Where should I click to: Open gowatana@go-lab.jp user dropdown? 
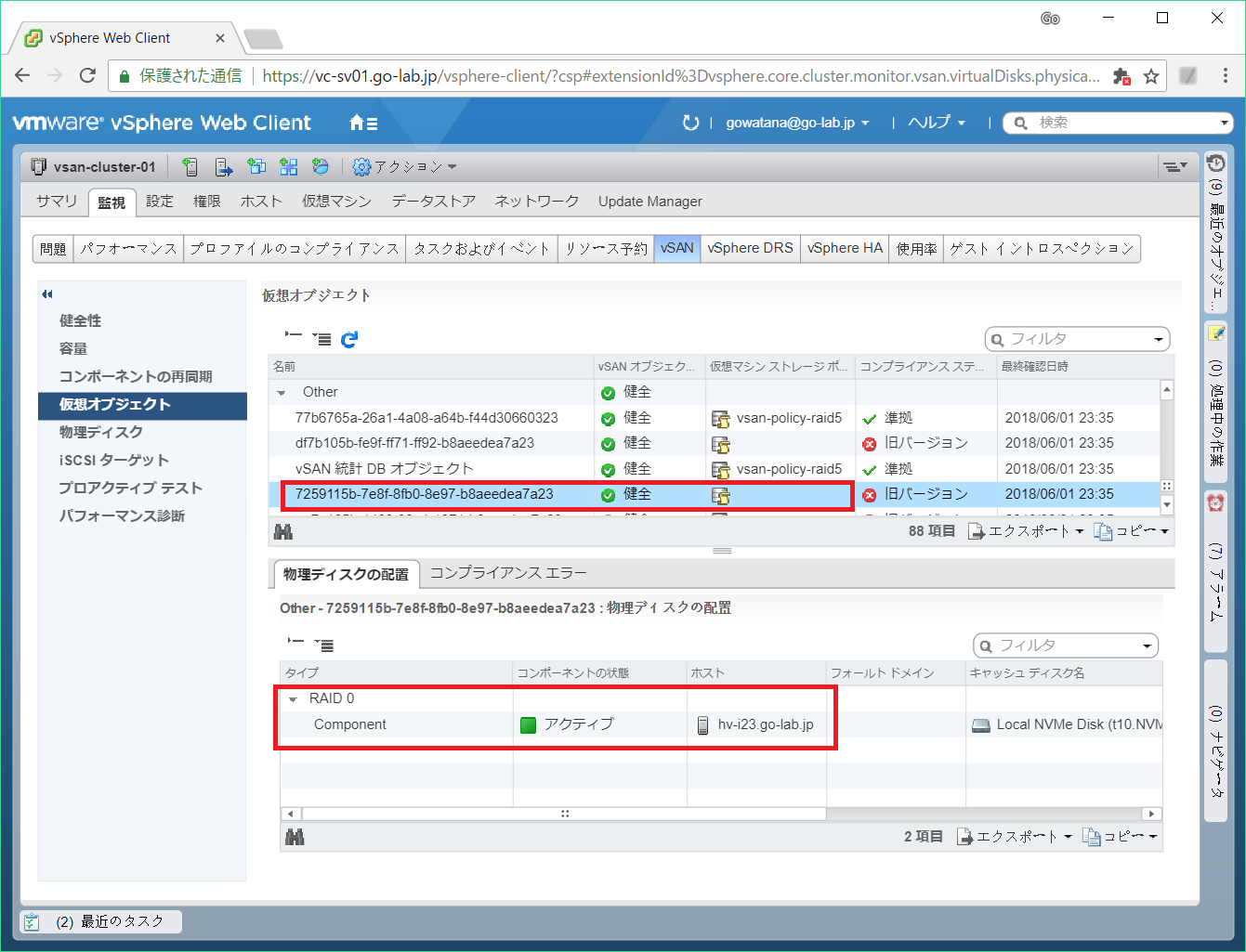coord(797,123)
